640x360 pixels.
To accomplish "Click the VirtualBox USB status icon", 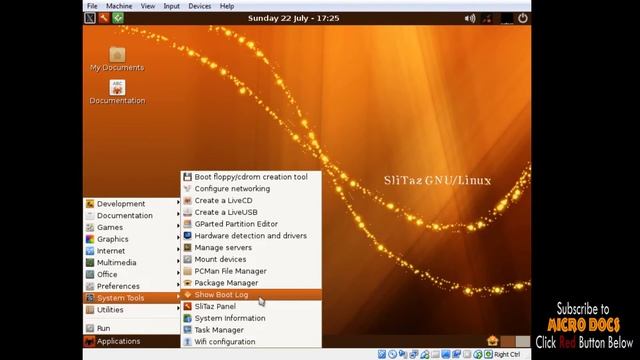I will point(424,354).
